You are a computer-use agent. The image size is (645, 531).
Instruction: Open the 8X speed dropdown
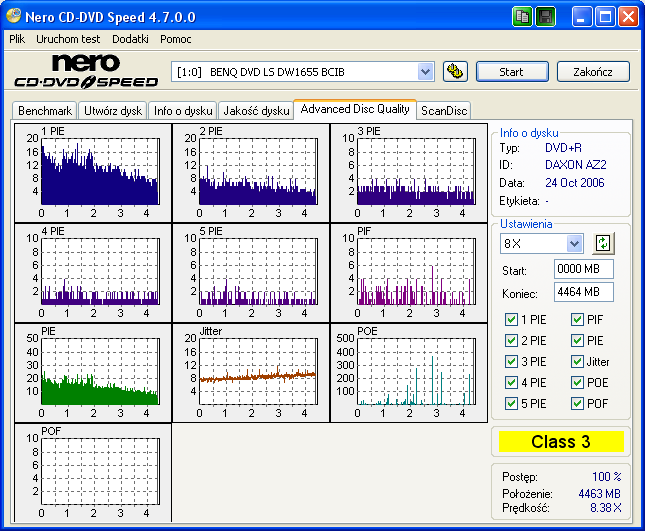click(574, 243)
